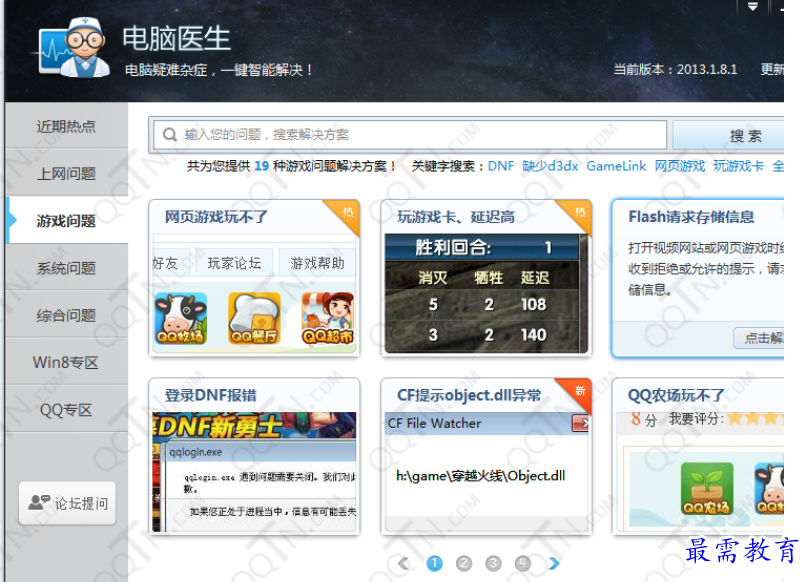Select the Win8专区 sidebar tab
807x582 pixels.
coord(66,363)
